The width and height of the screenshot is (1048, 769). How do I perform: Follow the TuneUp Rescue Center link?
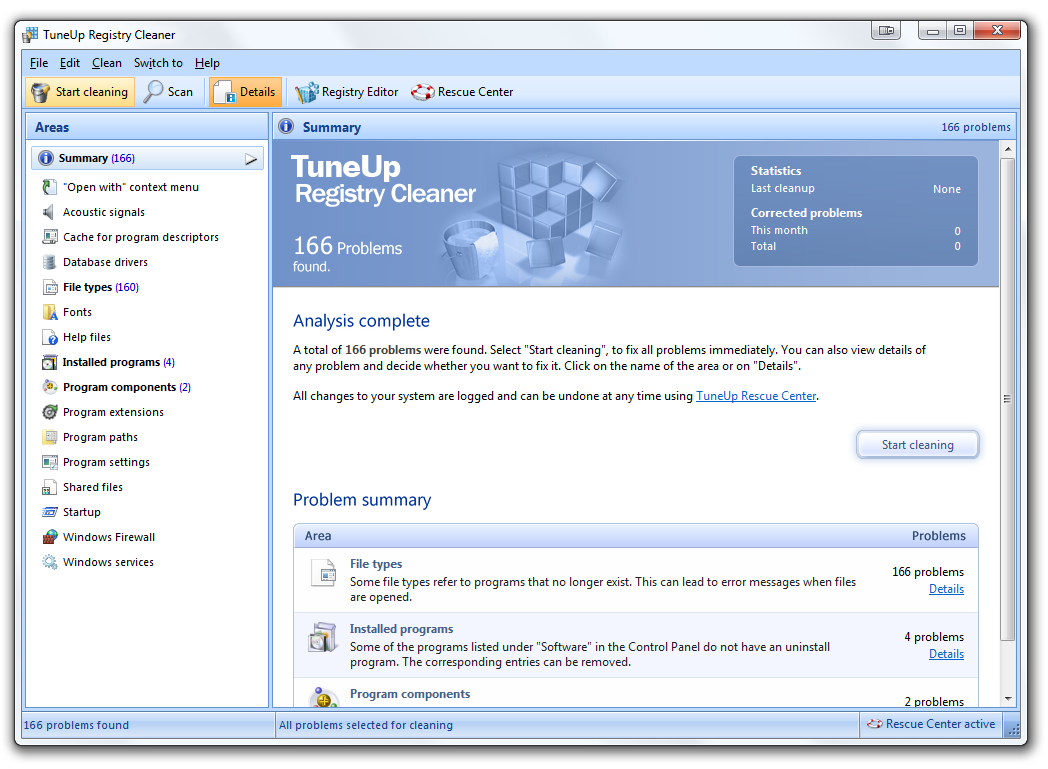click(x=756, y=396)
